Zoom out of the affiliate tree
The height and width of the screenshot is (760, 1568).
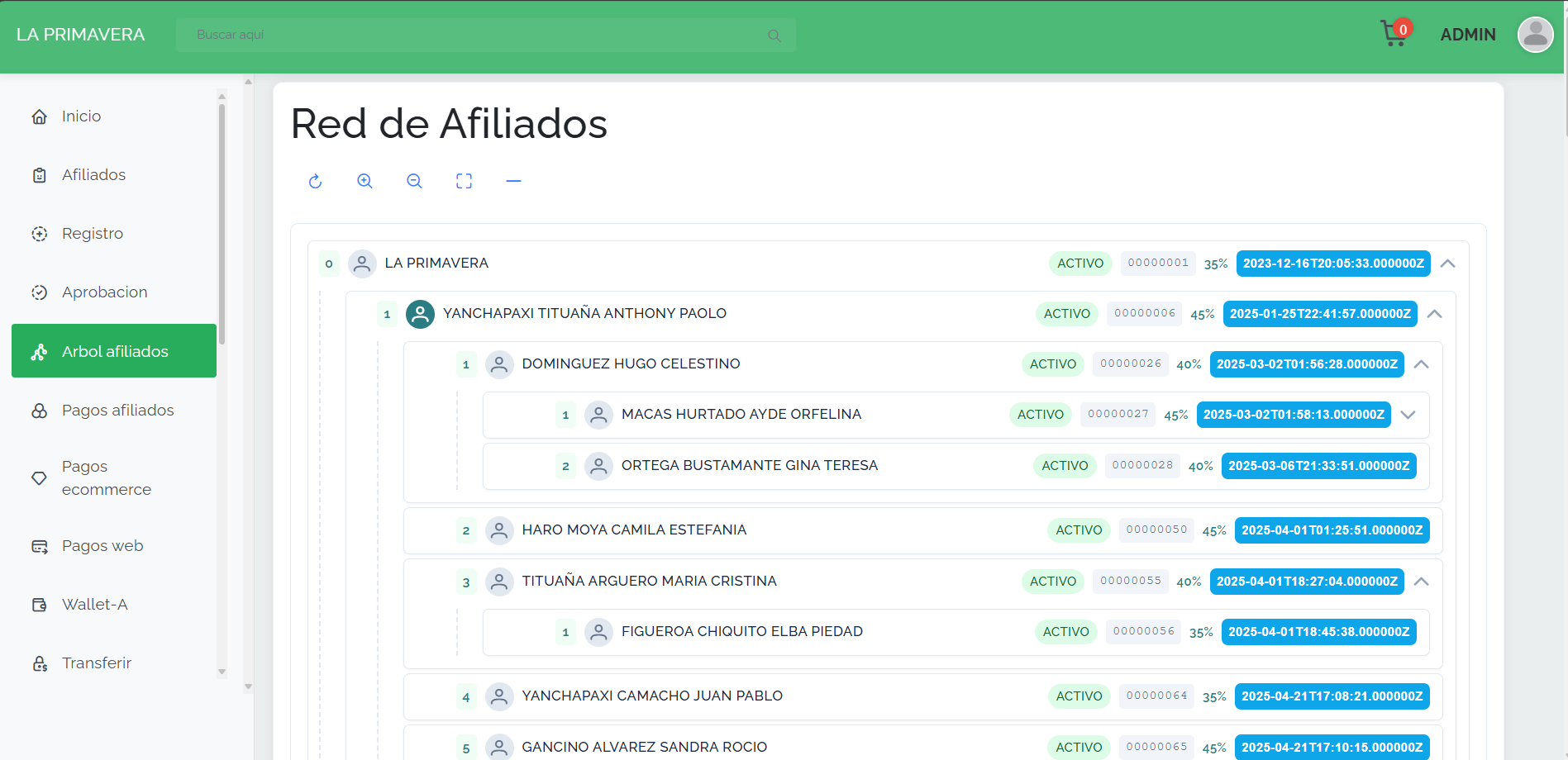[414, 182]
